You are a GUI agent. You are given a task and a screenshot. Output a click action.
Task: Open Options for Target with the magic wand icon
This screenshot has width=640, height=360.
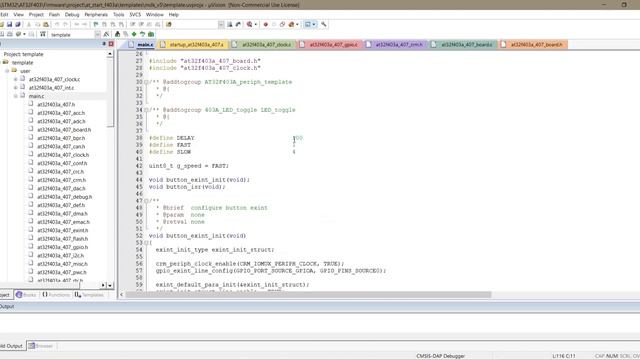[107, 34]
